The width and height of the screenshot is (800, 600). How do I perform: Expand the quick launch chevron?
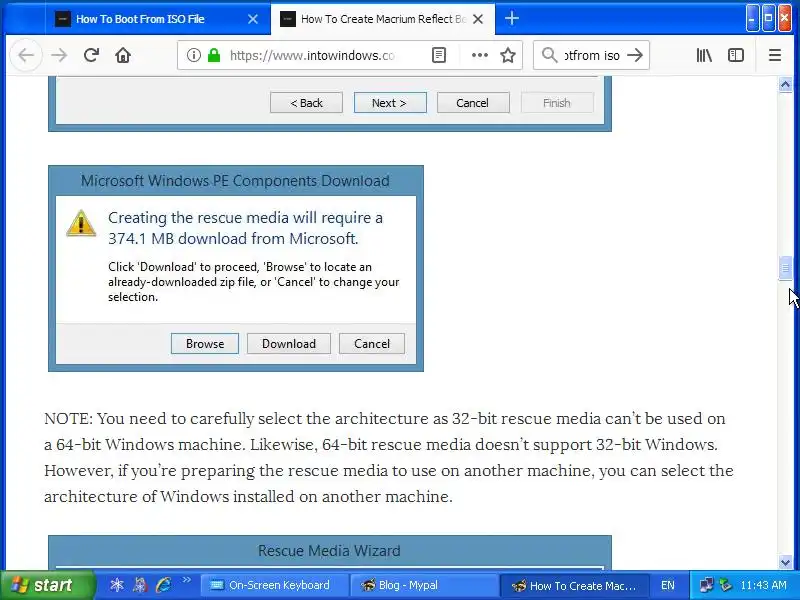tap(186, 580)
